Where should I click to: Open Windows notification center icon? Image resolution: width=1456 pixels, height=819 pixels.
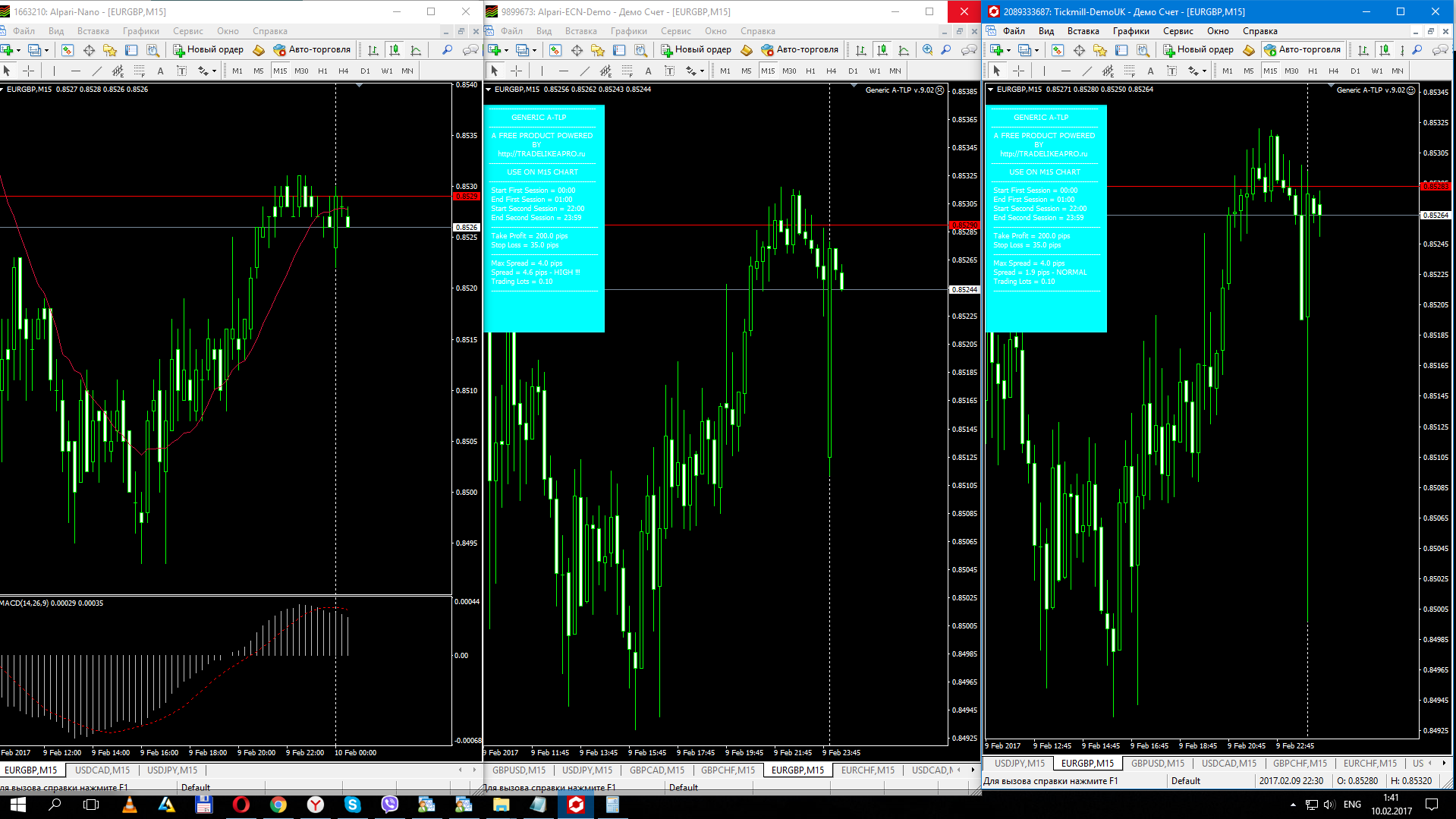[1432, 805]
